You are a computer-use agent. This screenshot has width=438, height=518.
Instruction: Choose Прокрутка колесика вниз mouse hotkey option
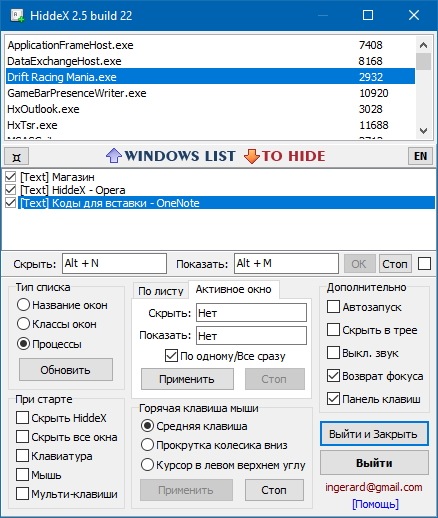point(147,445)
